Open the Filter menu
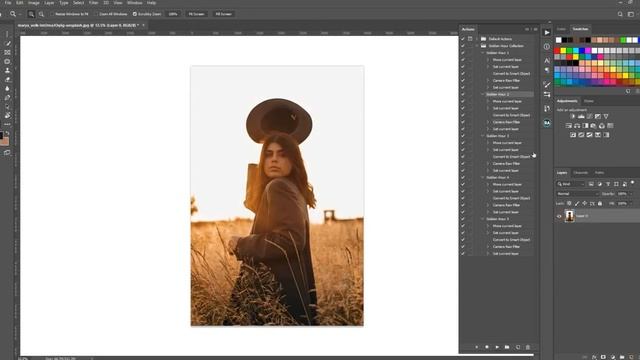Viewport: 640px width, 360px height. pyautogui.click(x=93, y=3)
